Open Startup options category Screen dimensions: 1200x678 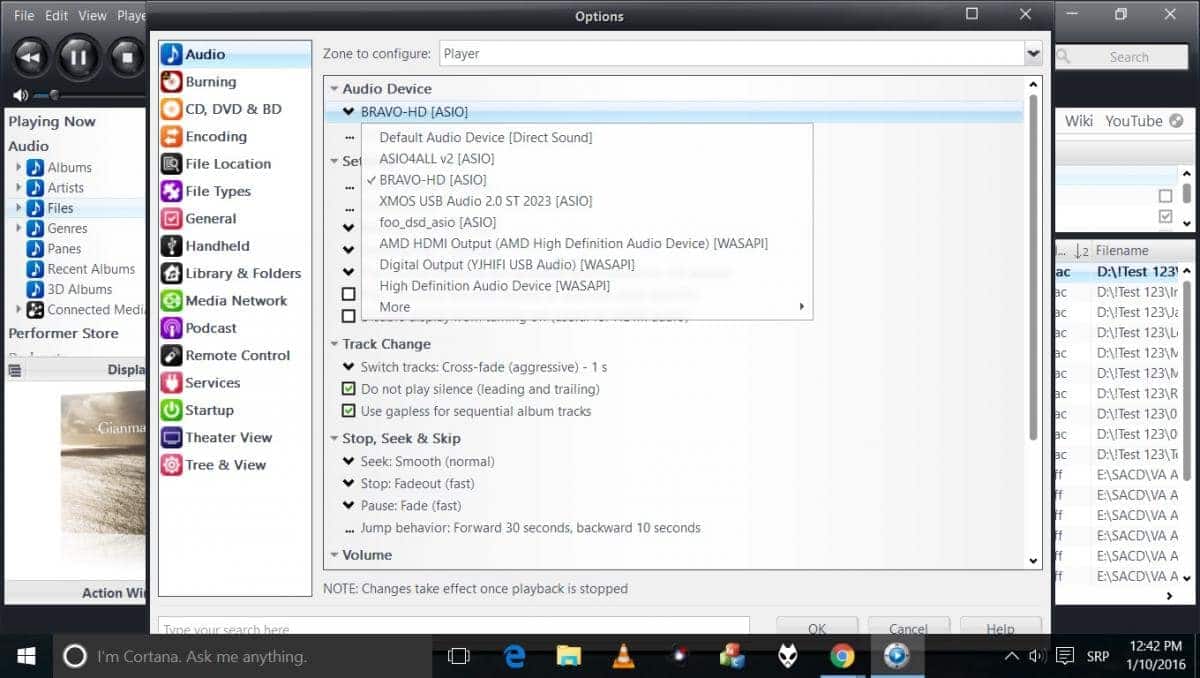(235, 410)
